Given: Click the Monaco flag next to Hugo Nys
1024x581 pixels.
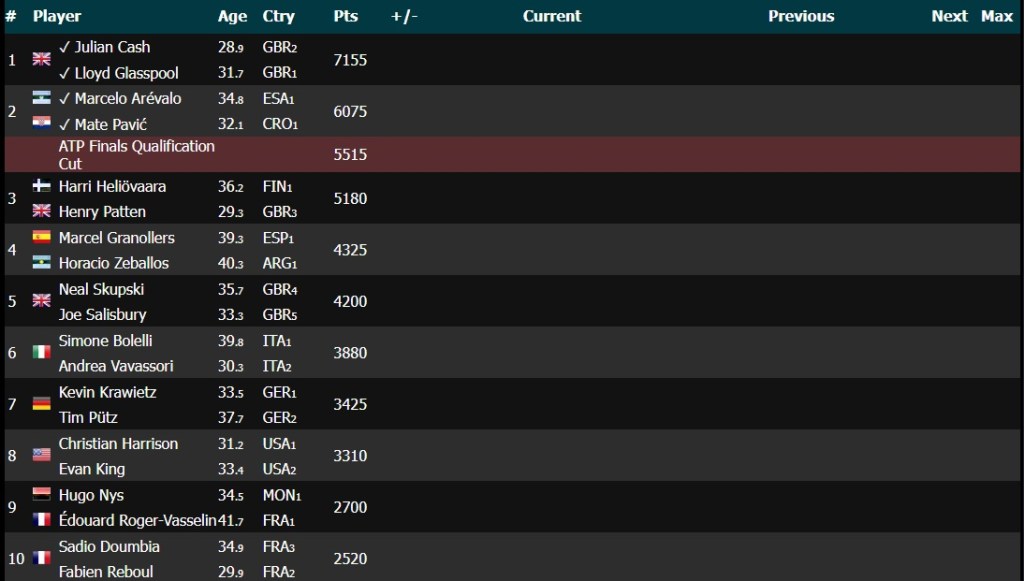Looking at the screenshot, I should coord(41,494).
